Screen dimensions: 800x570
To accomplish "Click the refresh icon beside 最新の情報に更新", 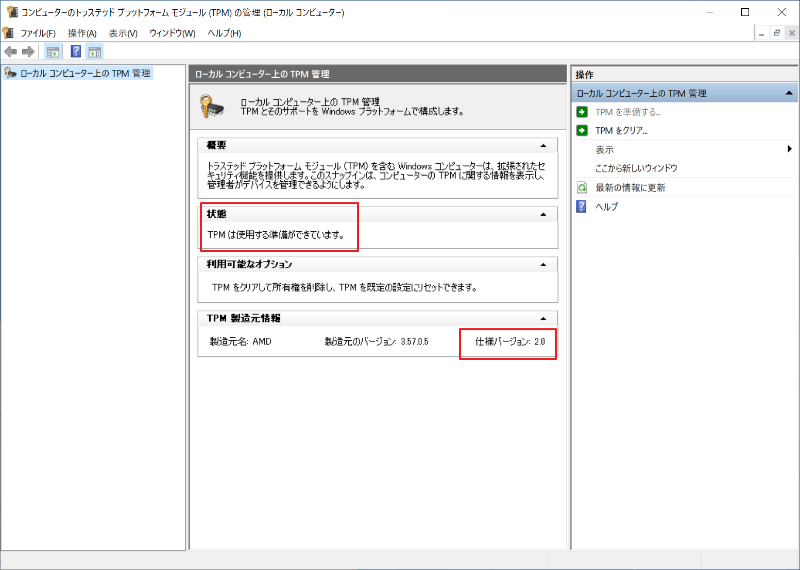I will pos(582,188).
